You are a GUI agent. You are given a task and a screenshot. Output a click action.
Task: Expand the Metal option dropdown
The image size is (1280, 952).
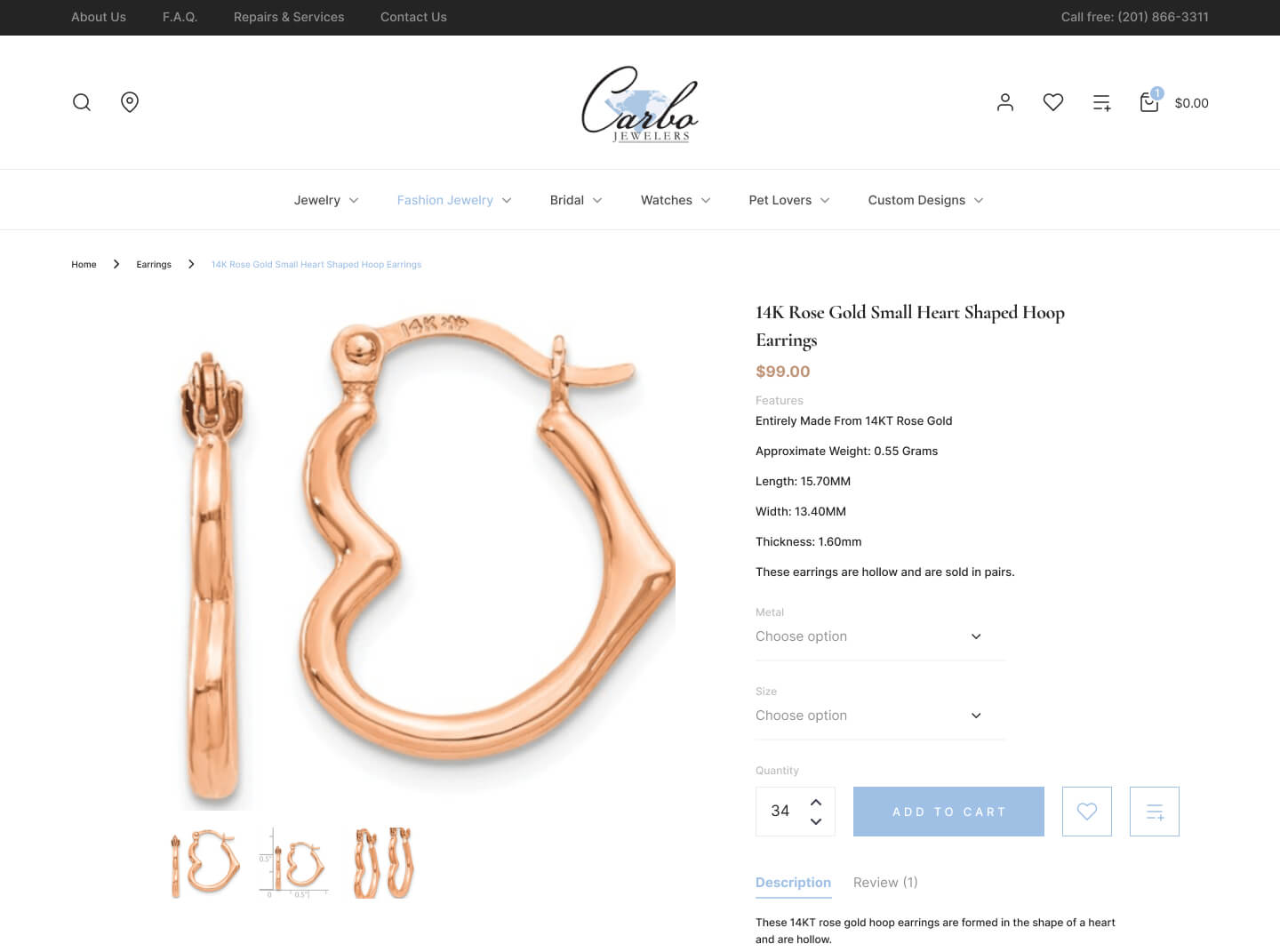pos(880,636)
